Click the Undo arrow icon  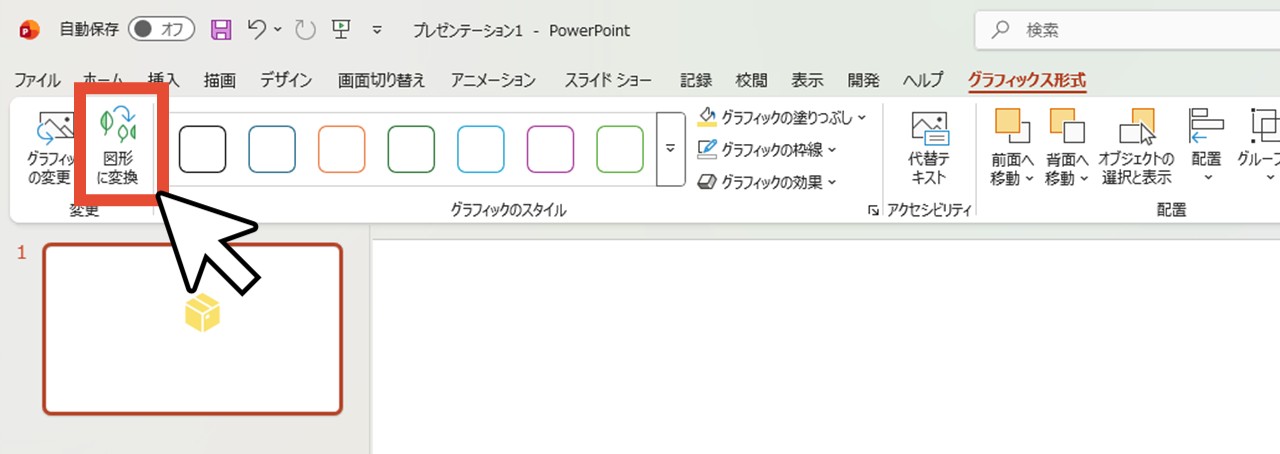tap(256, 30)
